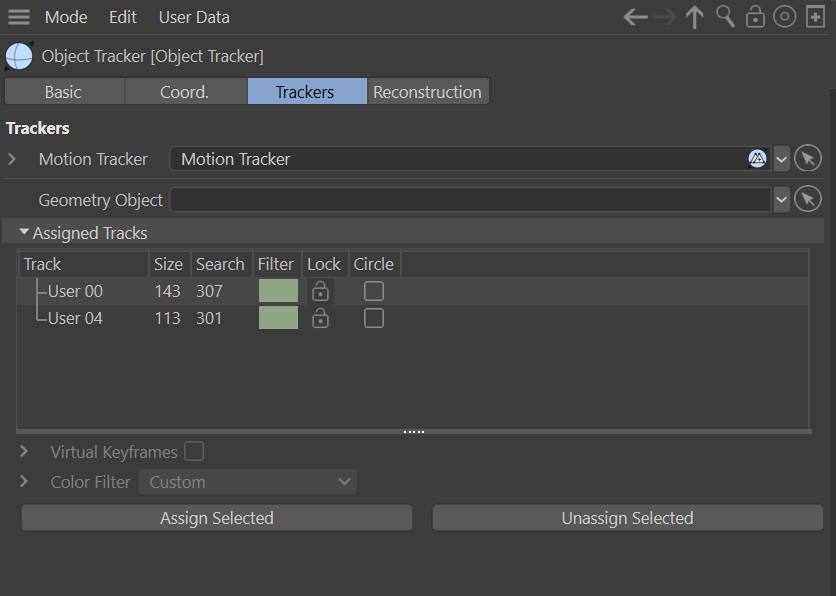Click the search magnifier icon
The image size is (836, 596).
click(x=725, y=17)
